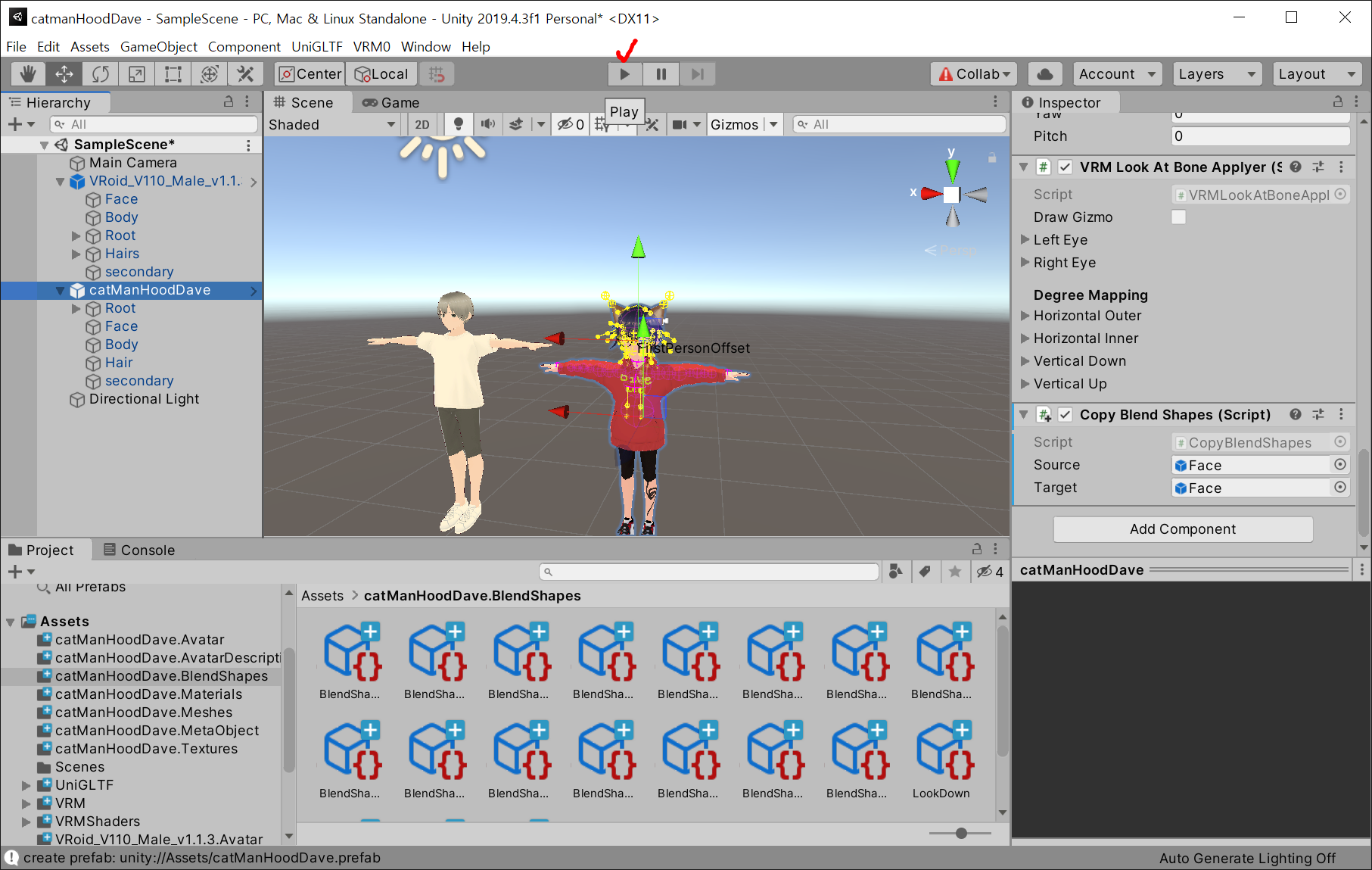Screen dimensions: 1372x870
Task: Switch to the Console tab
Action: [139, 550]
